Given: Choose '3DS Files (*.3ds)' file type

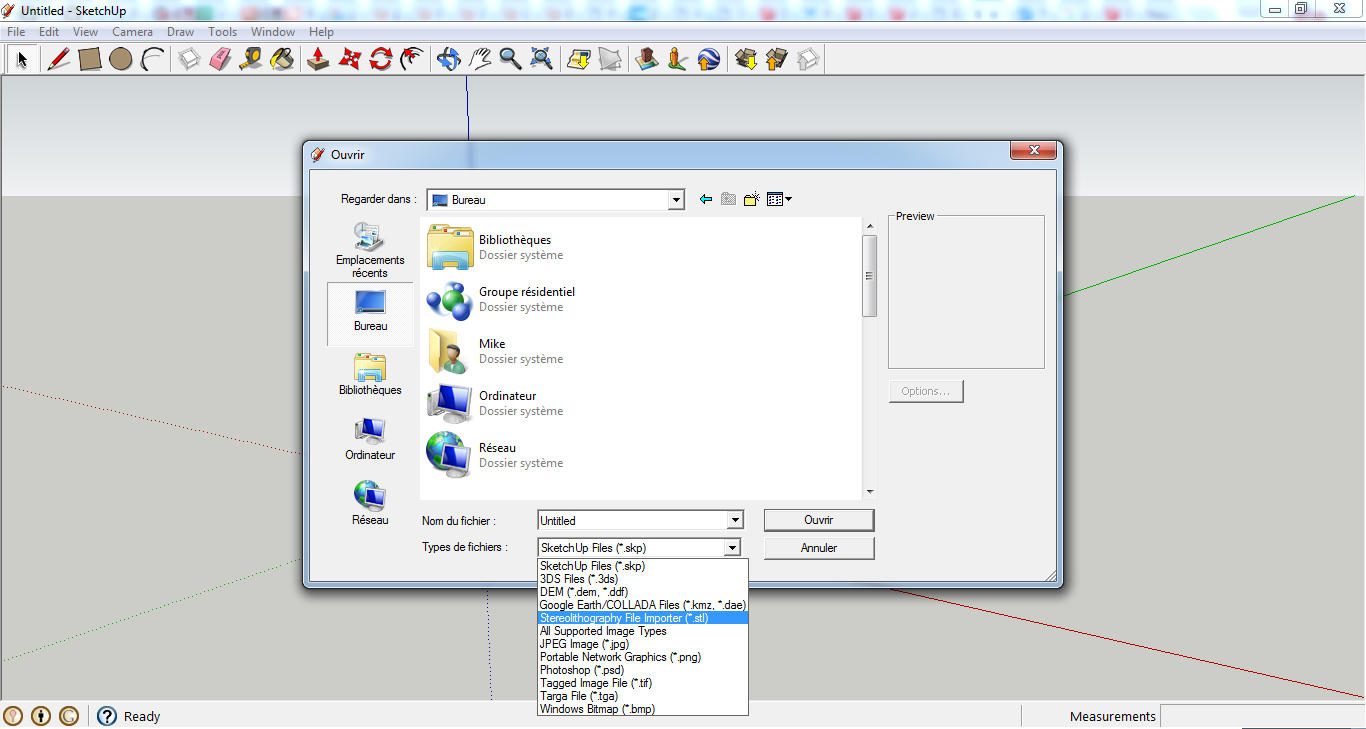Looking at the screenshot, I should 643,579.
